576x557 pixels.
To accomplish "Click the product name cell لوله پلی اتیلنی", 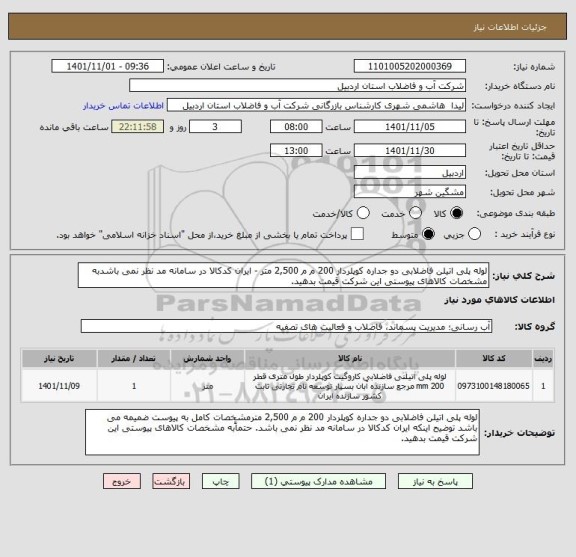I will 350,386.
